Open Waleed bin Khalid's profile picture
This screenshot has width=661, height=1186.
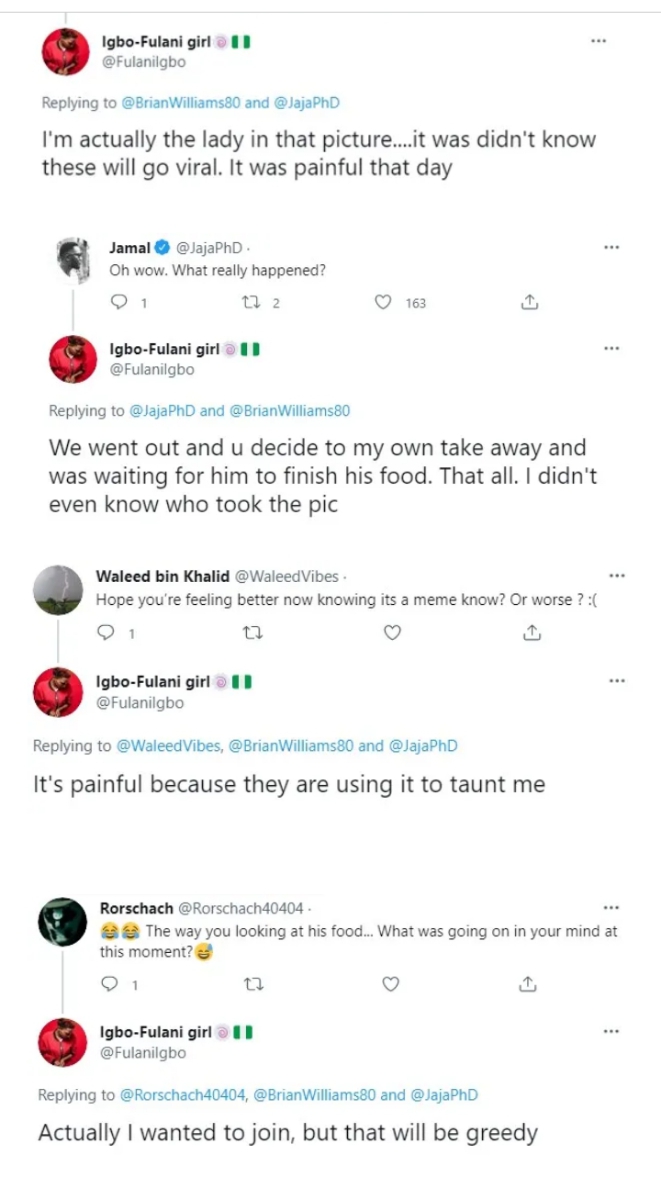coord(56,590)
